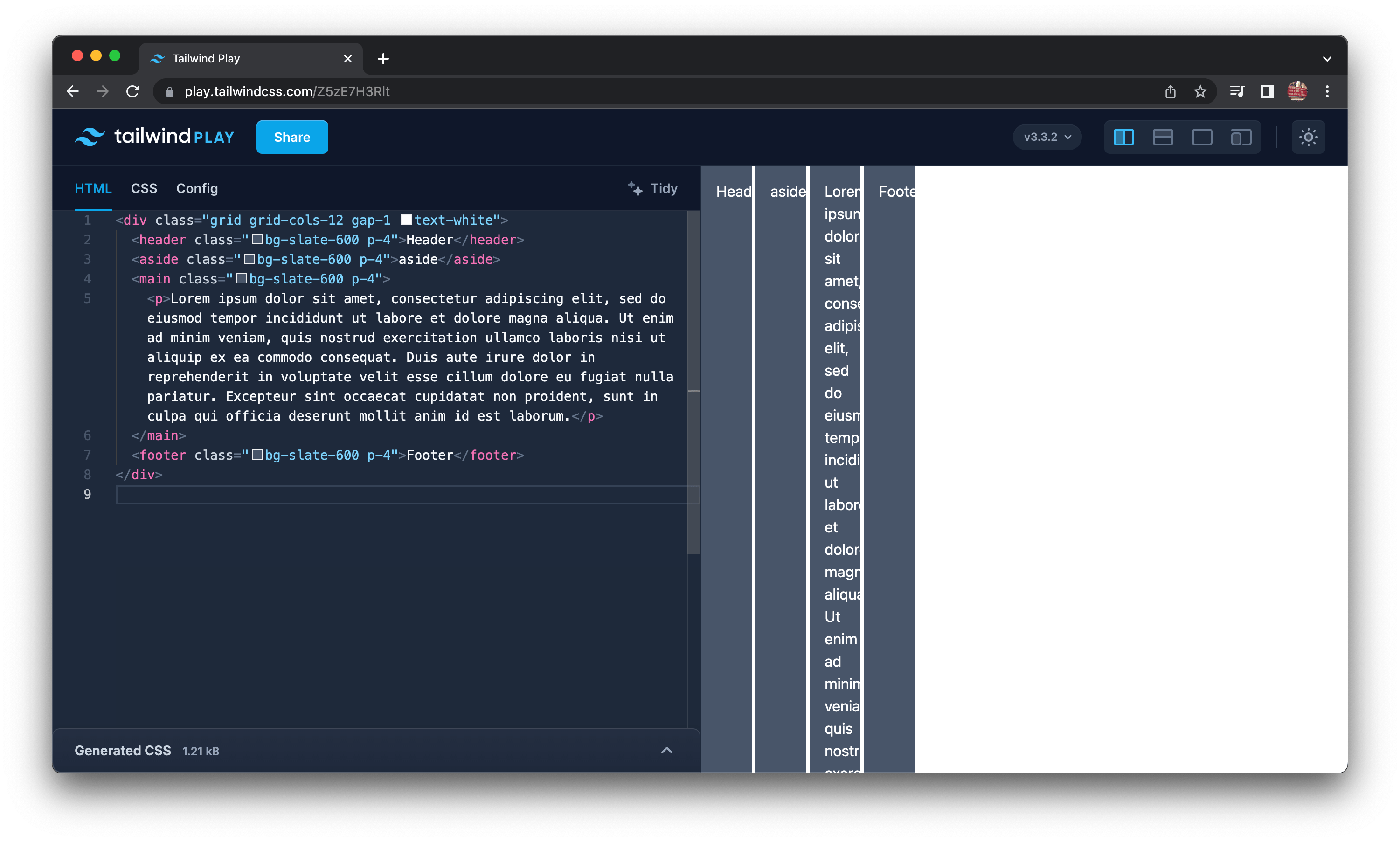Screen dimensions: 1400x842
Task: Select the full-width preview icon
Action: coord(1202,137)
